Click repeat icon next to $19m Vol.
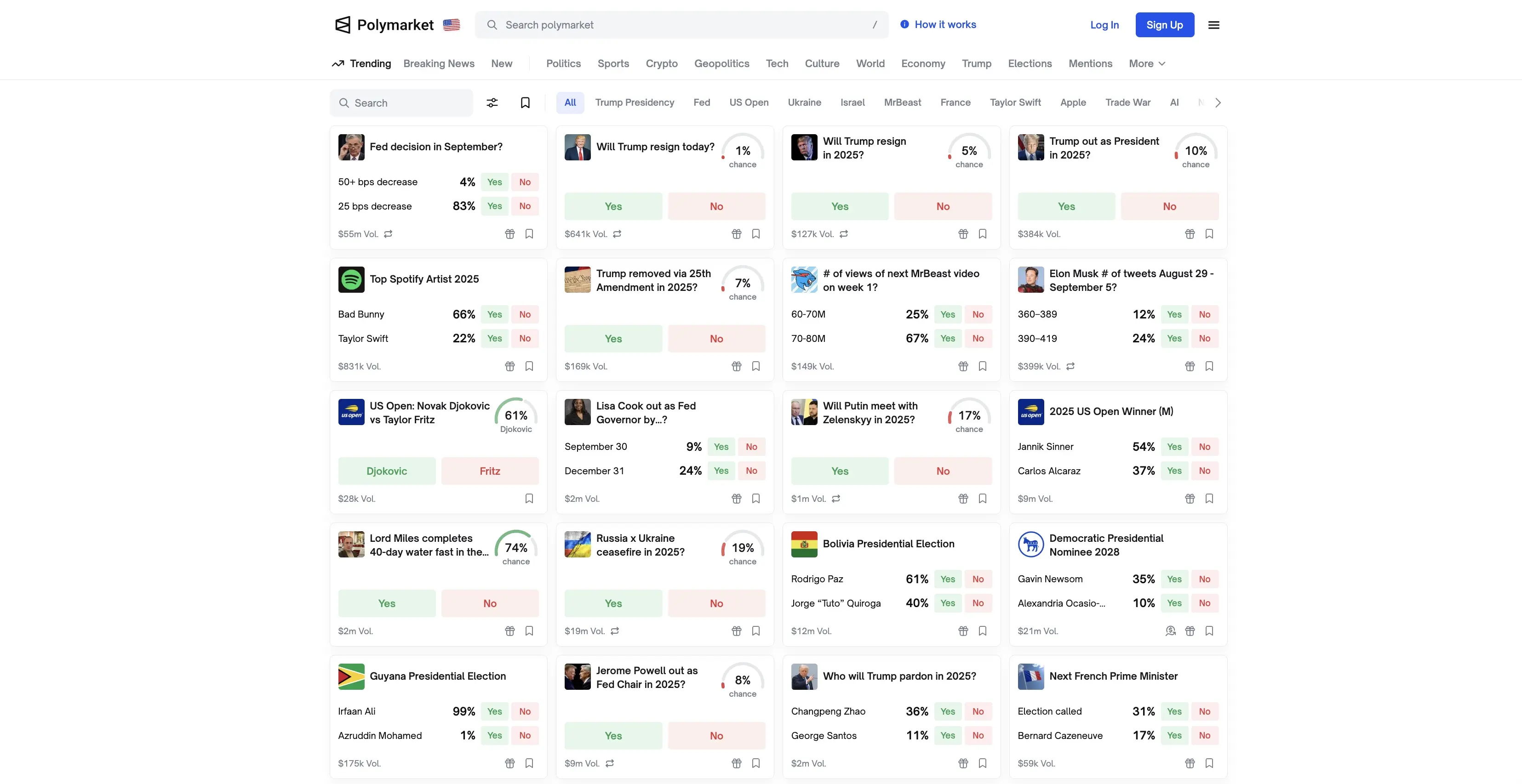Screen dimensions: 1522x784 point(614,631)
